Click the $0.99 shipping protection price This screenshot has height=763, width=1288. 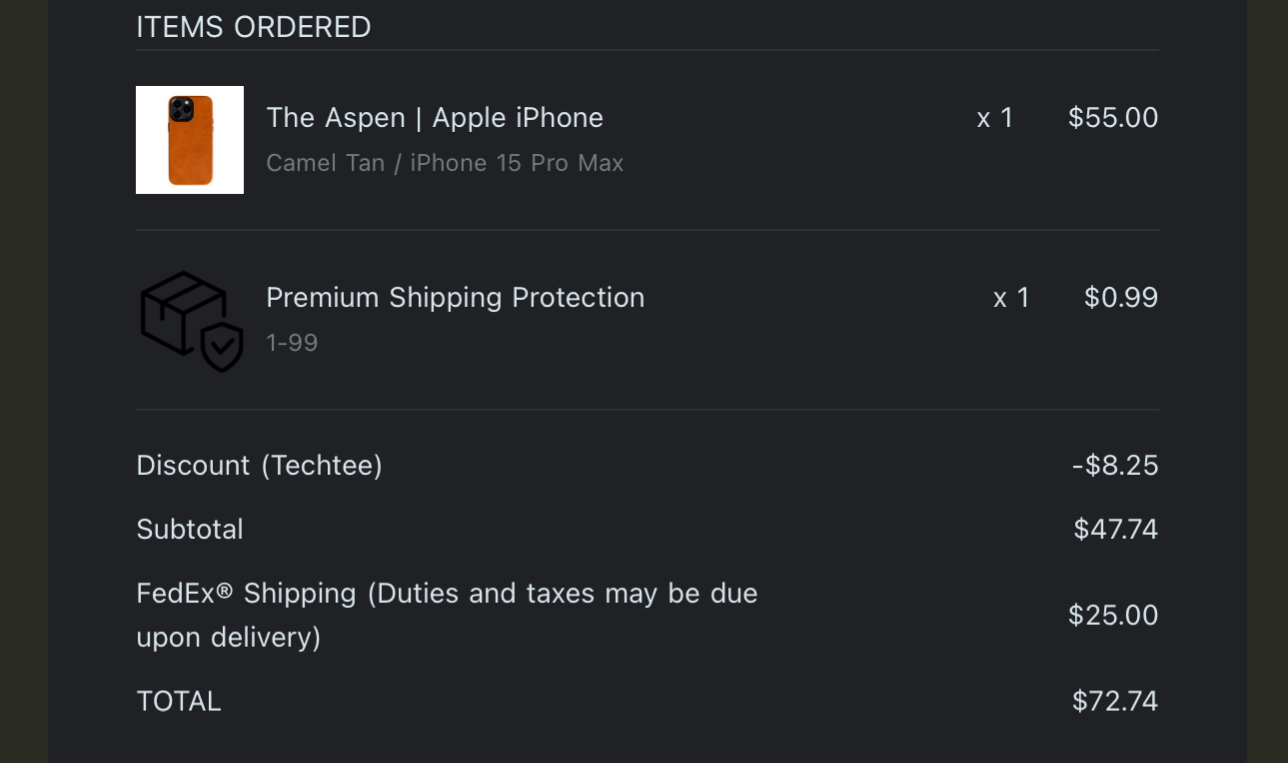(1120, 298)
